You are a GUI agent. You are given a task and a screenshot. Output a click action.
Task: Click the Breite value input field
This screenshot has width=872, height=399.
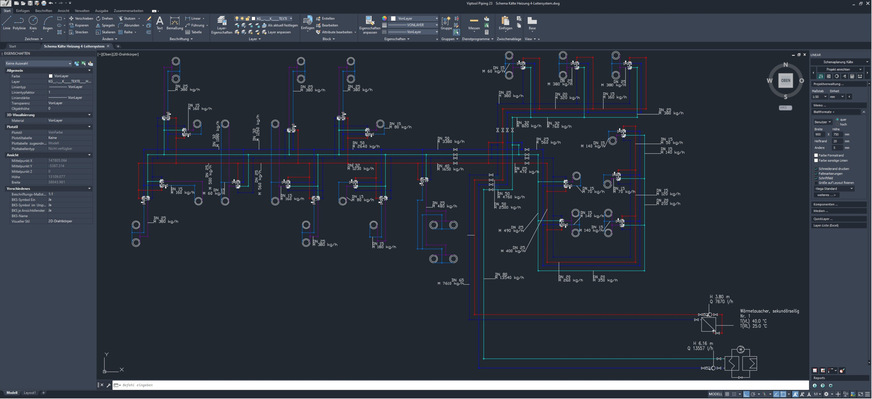[819, 134]
